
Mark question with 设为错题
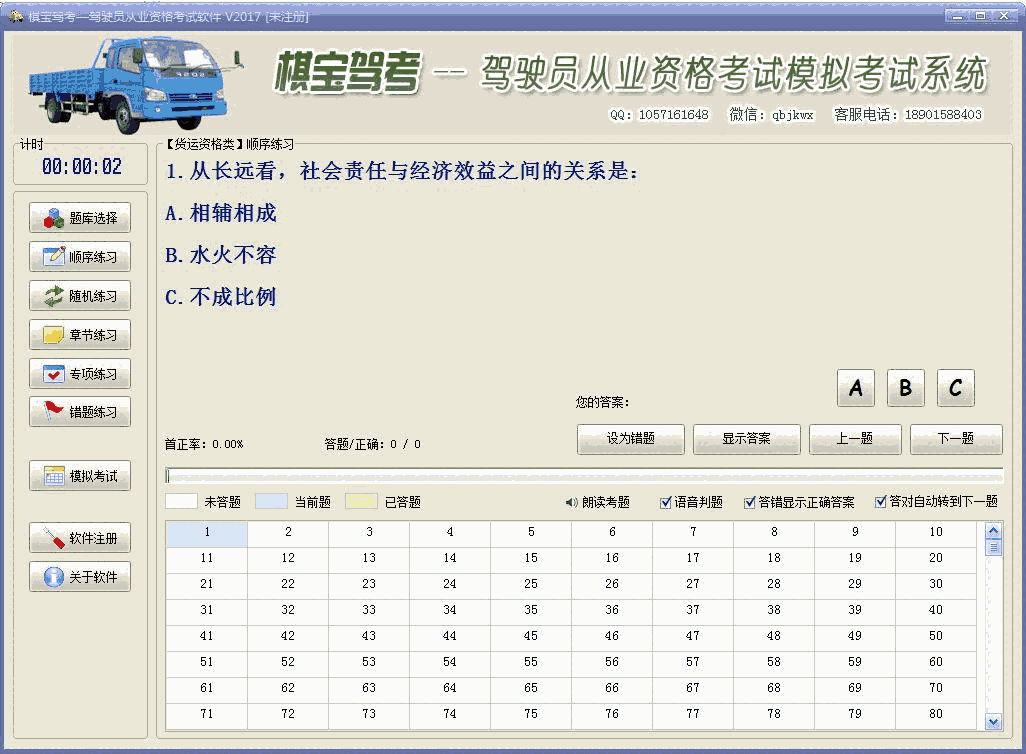click(x=630, y=439)
